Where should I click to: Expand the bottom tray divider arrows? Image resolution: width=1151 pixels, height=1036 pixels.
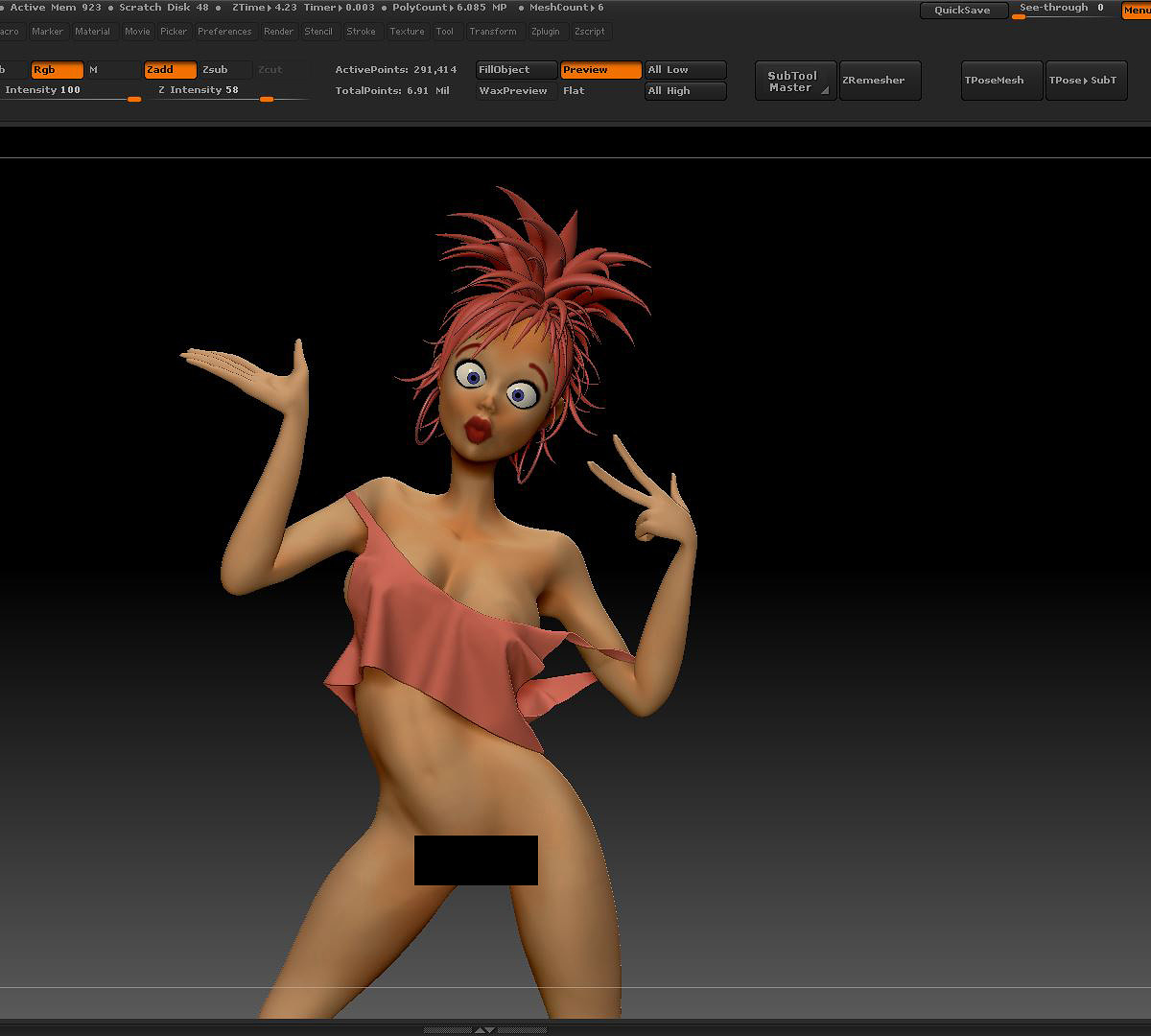click(485, 1030)
